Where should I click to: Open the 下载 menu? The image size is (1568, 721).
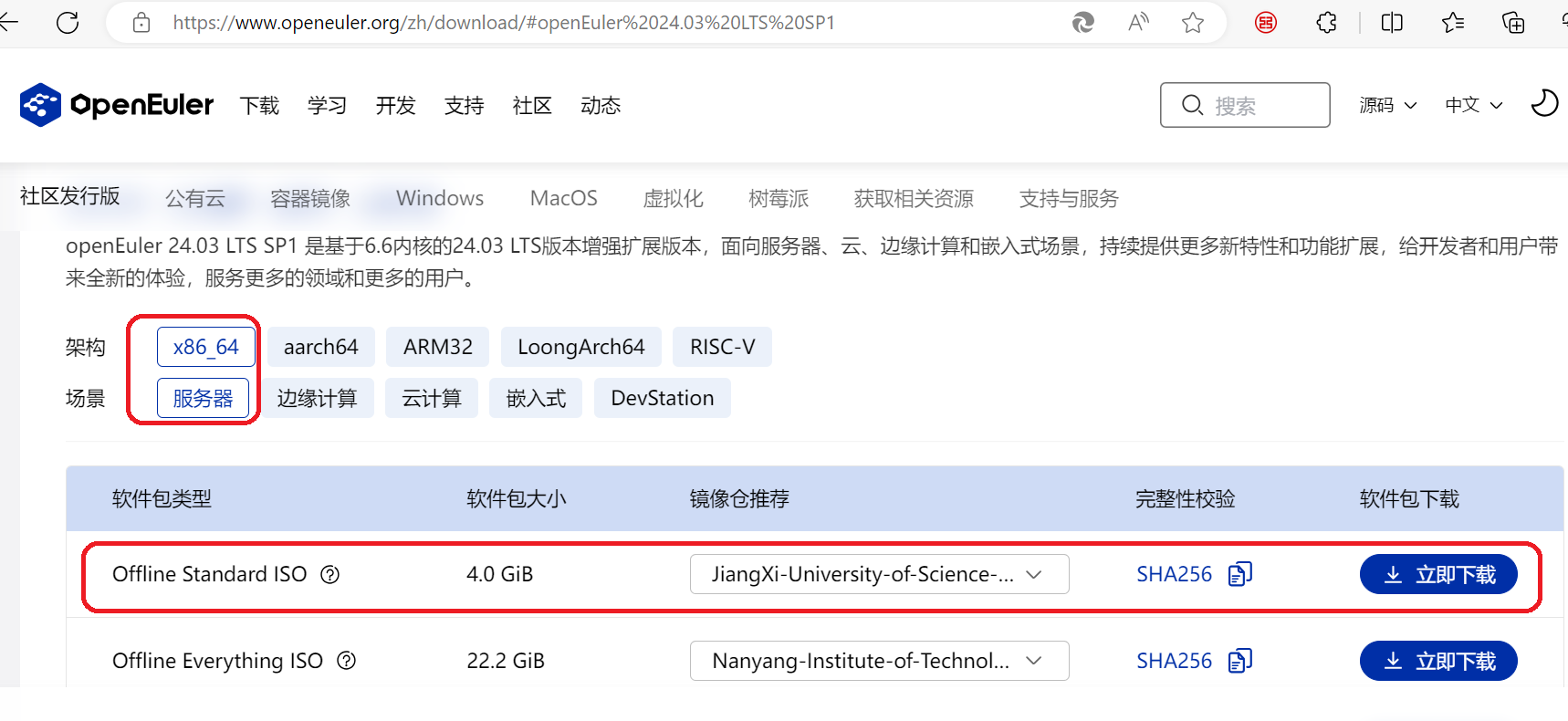[259, 106]
